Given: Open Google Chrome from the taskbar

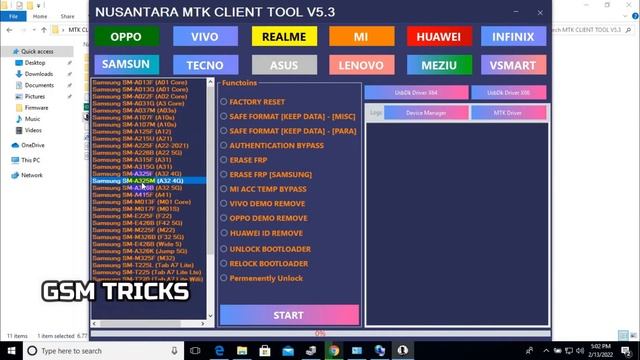Looking at the screenshot, I should 334,351.
